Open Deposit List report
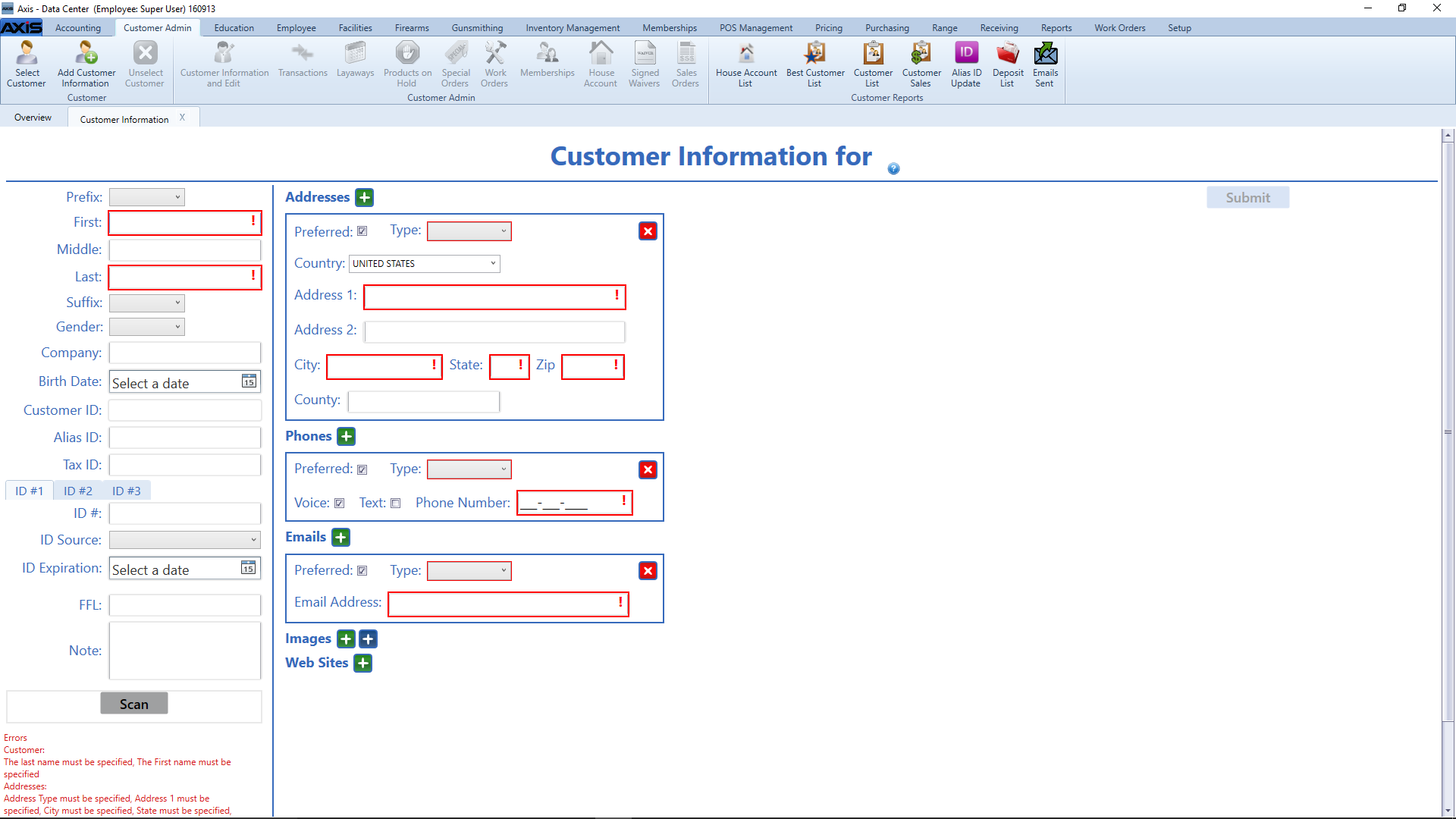Screen dimensions: 1456x819 click(x=1008, y=64)
